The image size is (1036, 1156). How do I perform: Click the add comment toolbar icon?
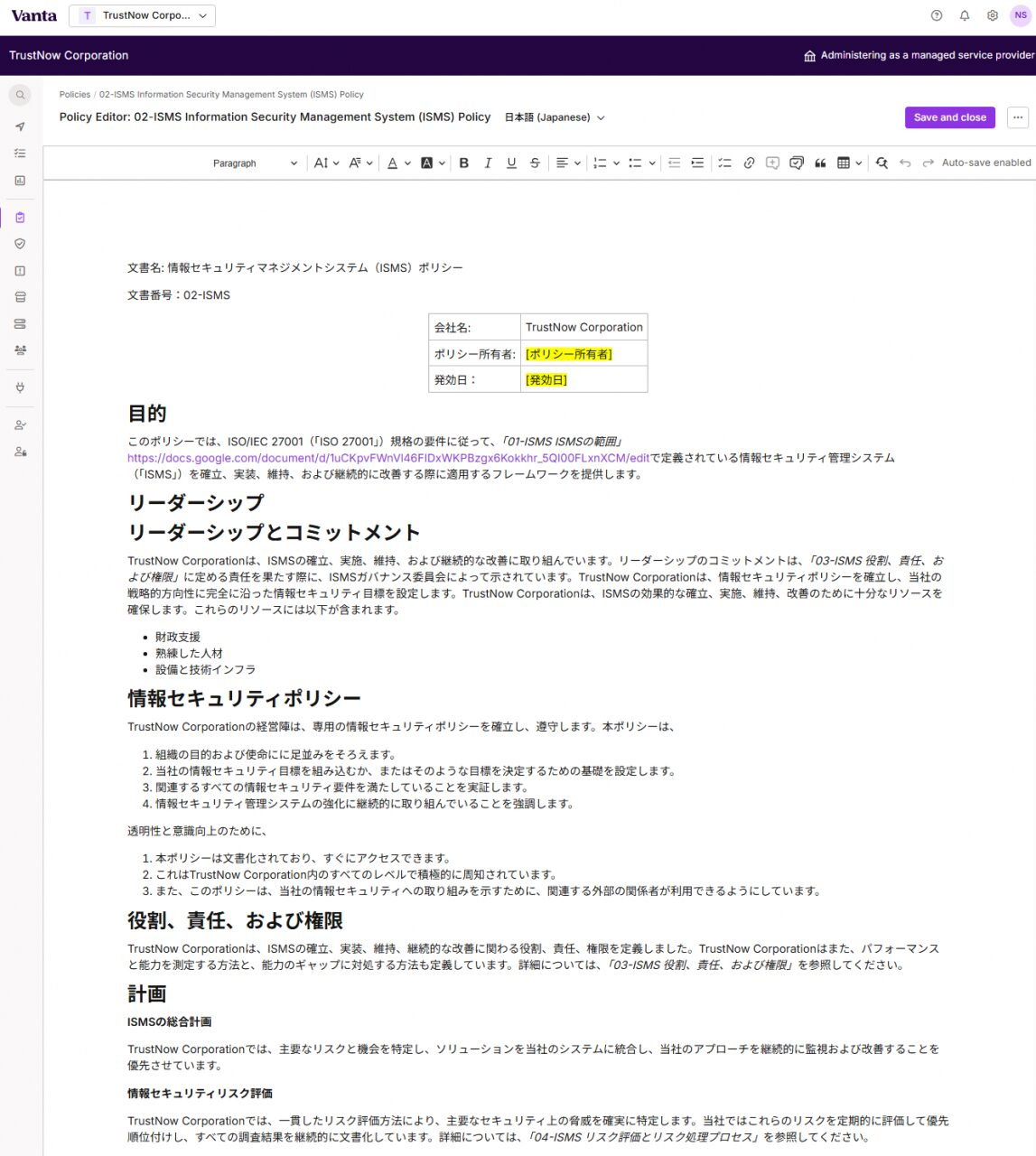[x=772, y=163]
